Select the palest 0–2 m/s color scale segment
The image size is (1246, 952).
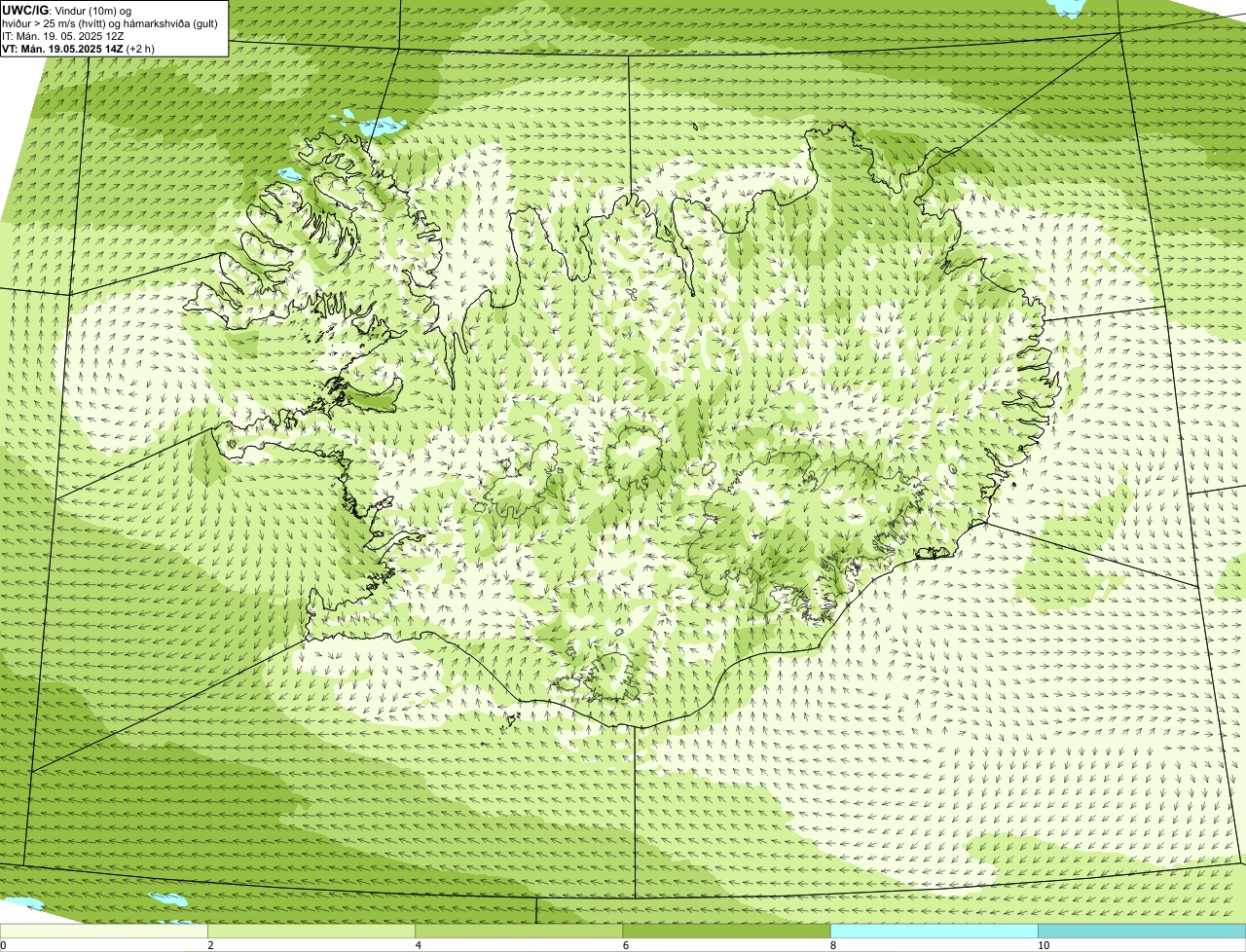pos(104,932)
